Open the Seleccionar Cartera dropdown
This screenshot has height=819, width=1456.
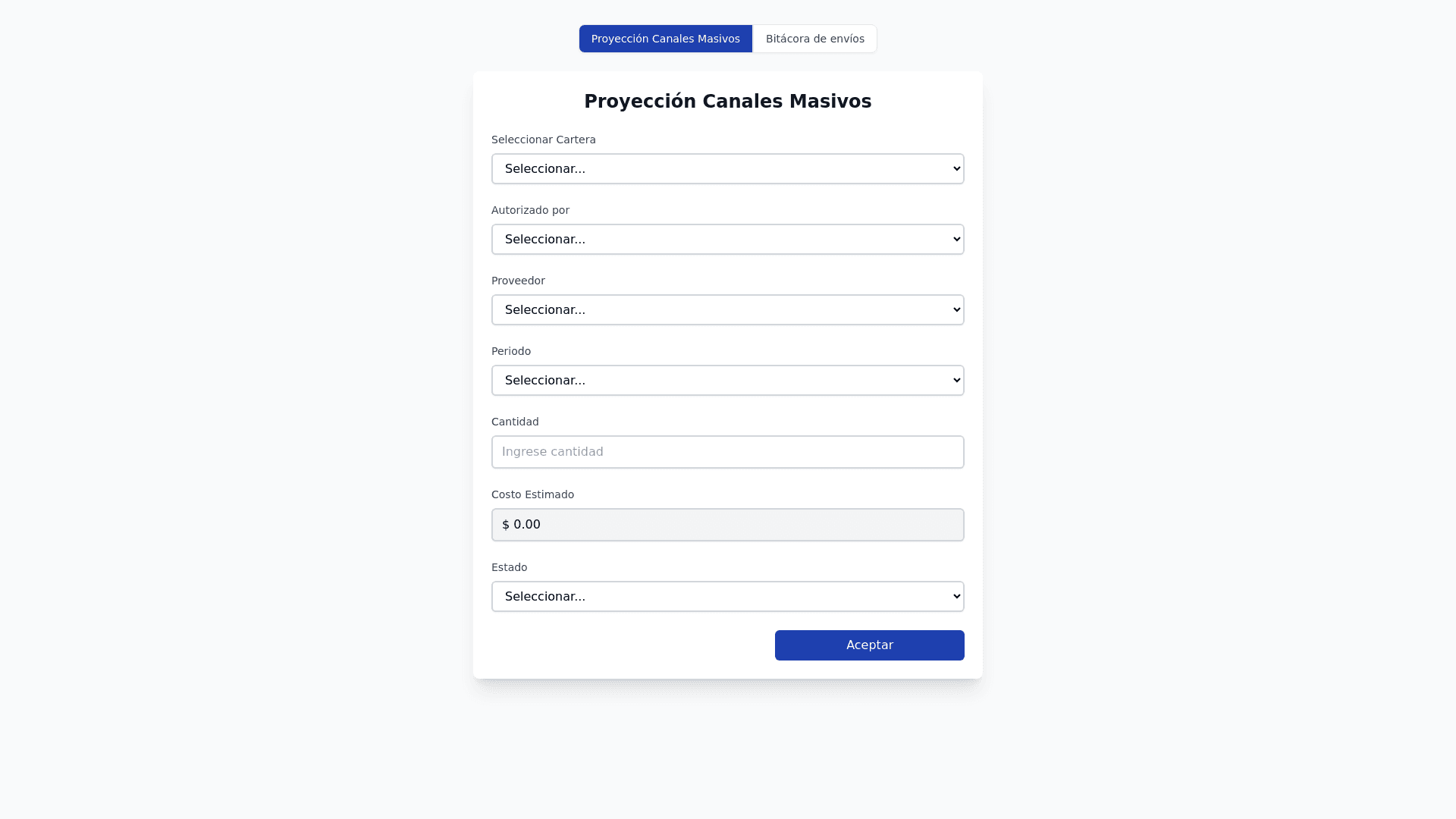click(726, 169)
